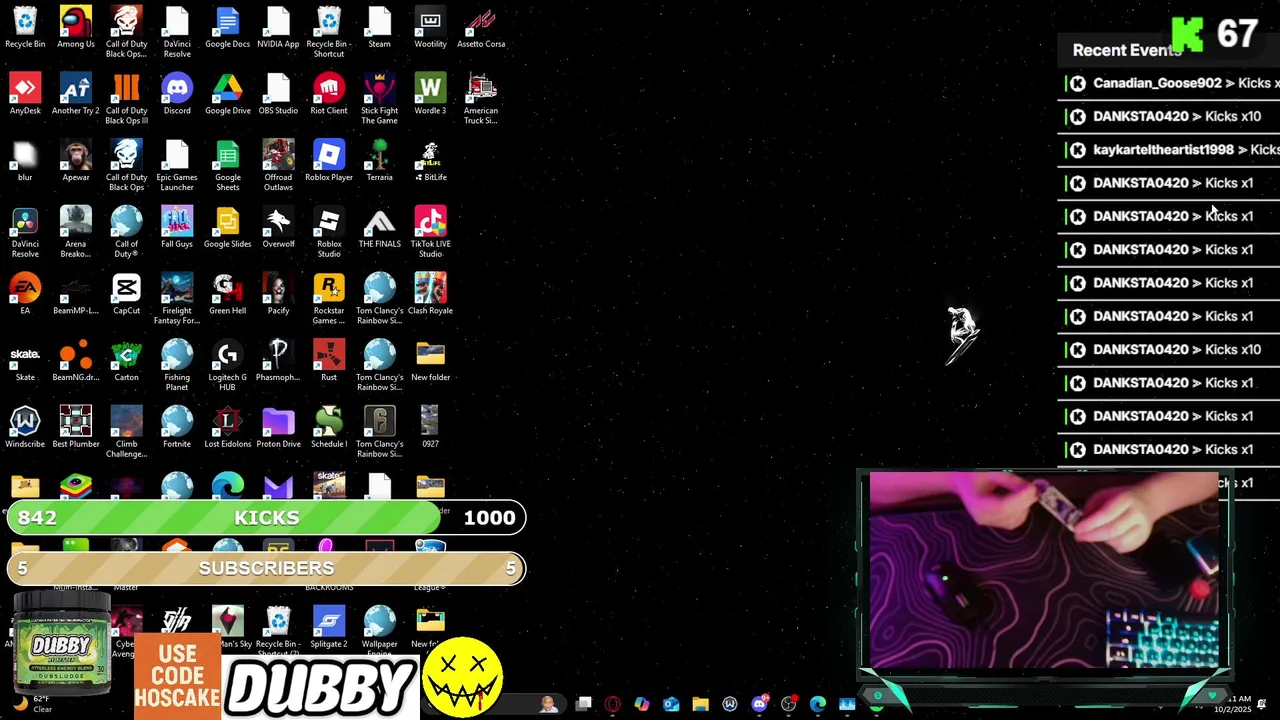This screenshot has width=1280, height=720.
Task: Open the Roblox Studio icon
Action: tap(329, 232)
